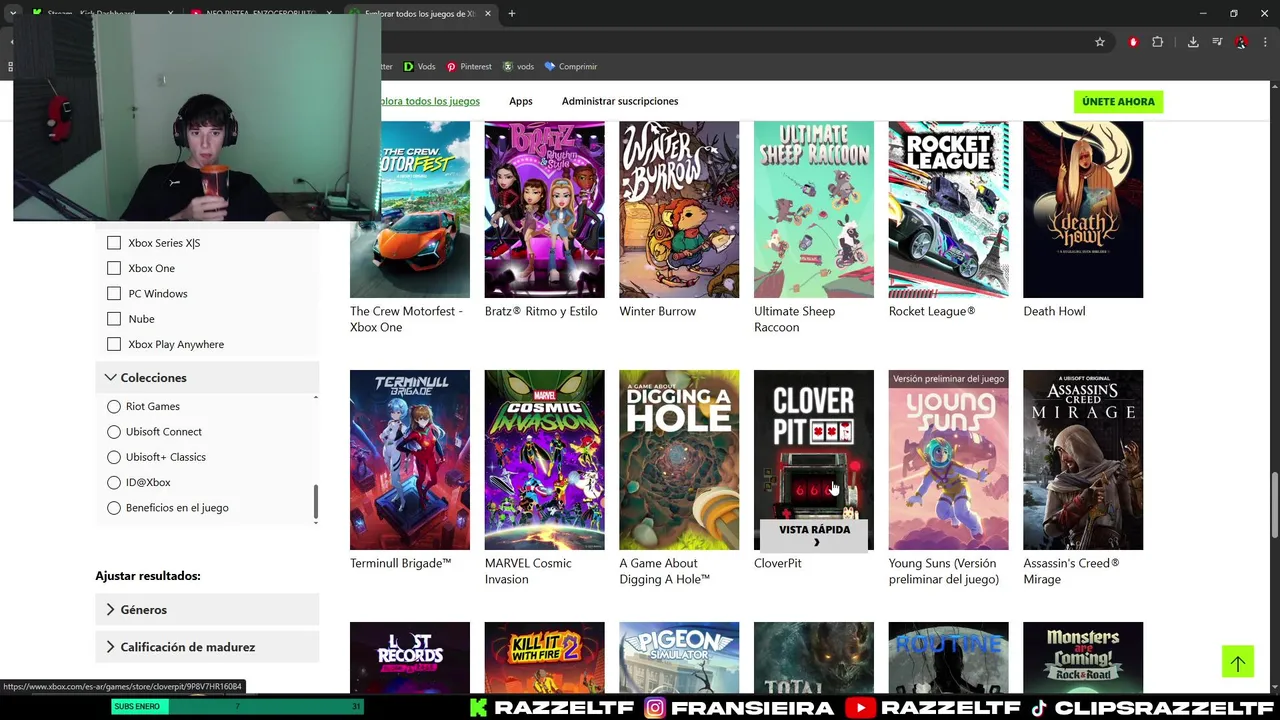Check the Xbox Series X|S checkbox
The height and width of the screenshot is (720, 1280).
pyautogui.click(x=114, y=243)
